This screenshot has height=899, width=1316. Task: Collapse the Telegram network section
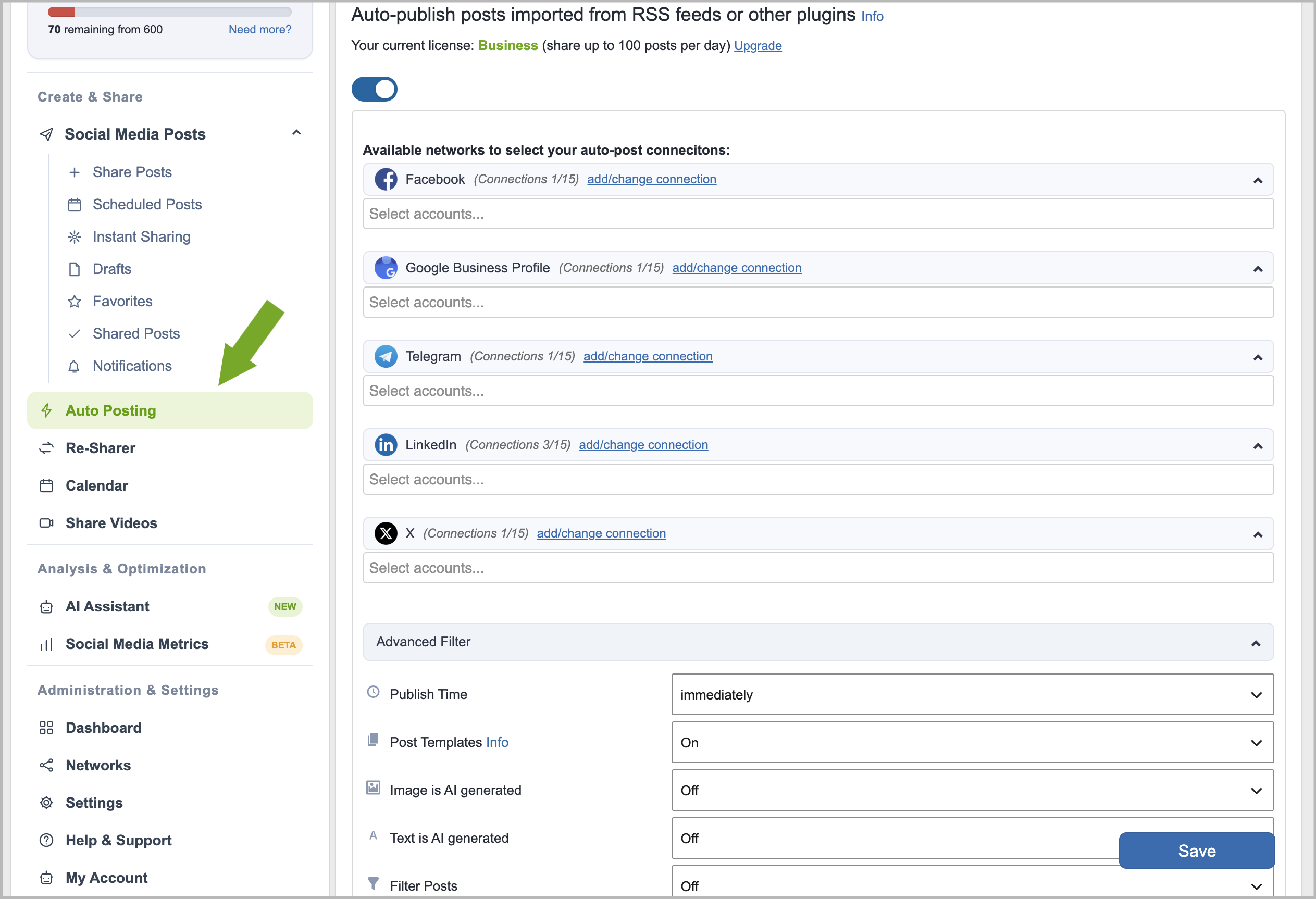1258,358
